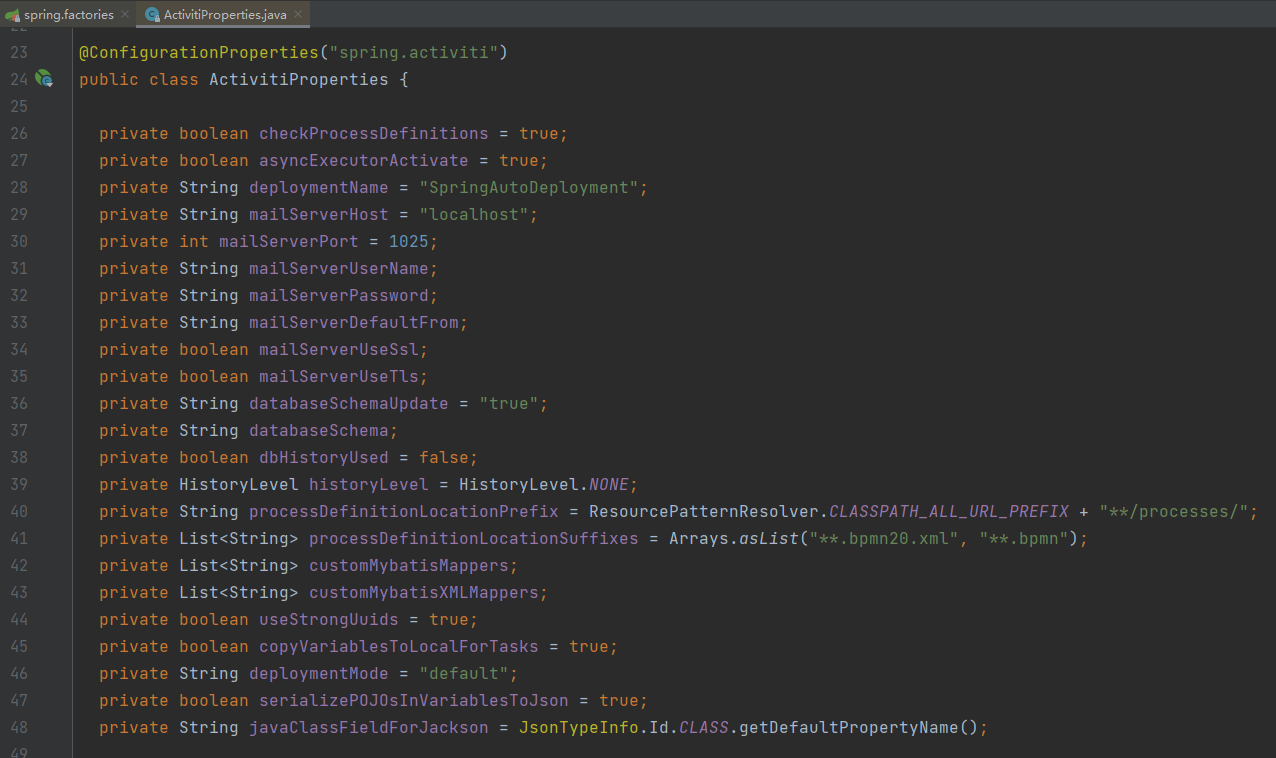Click the CLASS constant on line 48
This screenshot has height=758, width=1276.
click(704, 727)
